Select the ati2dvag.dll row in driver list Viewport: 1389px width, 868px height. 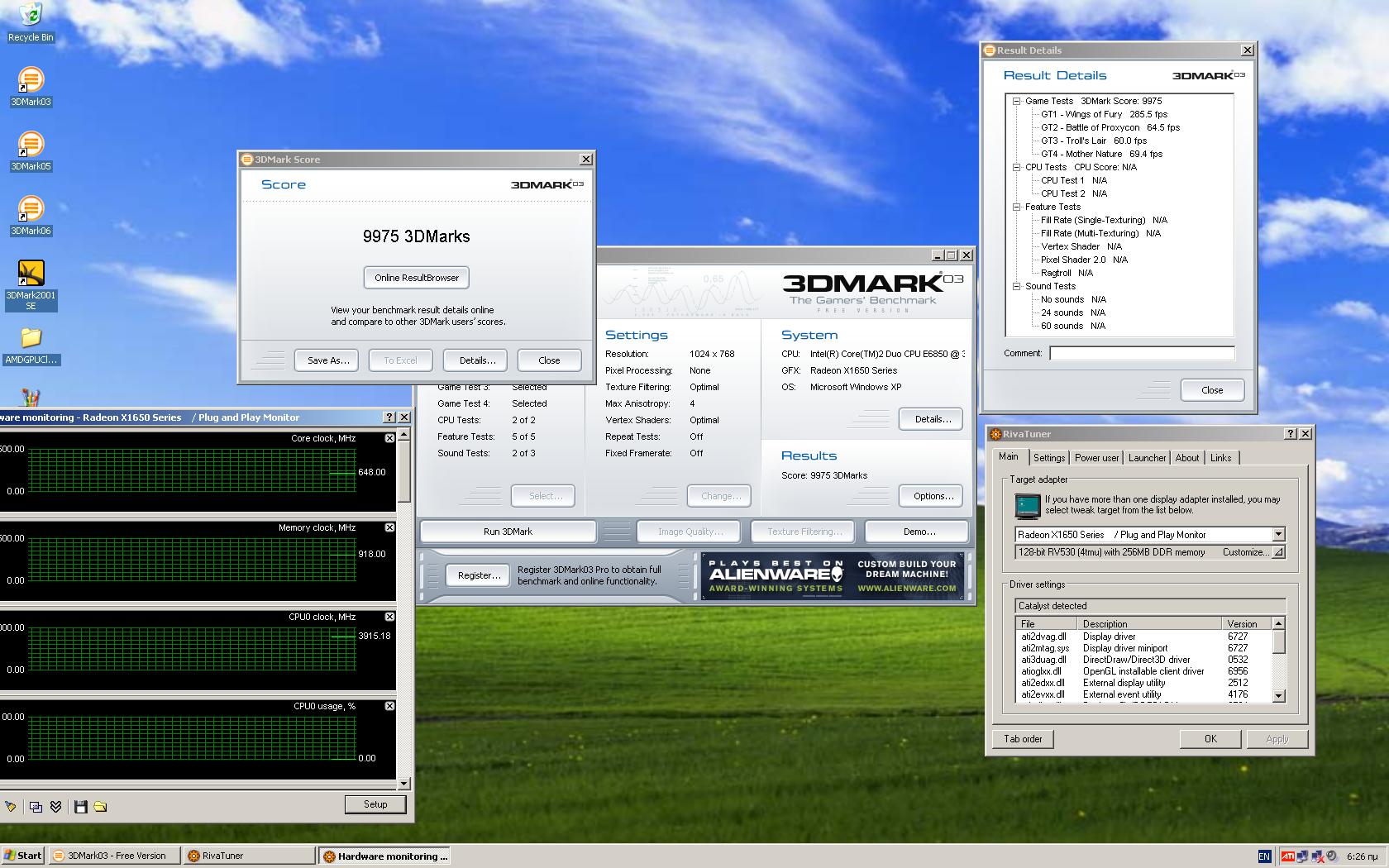[1143, 637]
